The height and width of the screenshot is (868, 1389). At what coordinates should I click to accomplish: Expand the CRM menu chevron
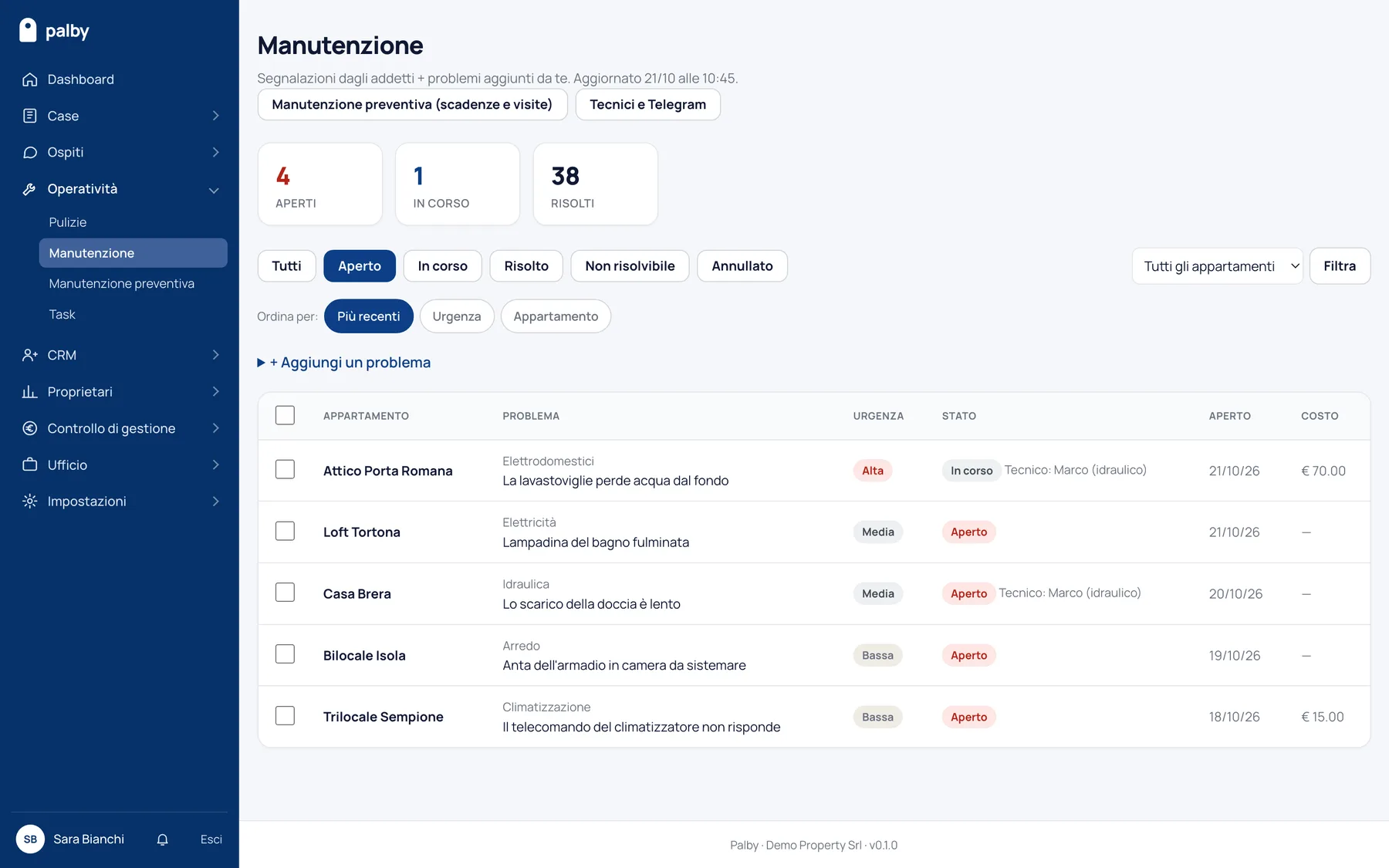[x=216, y=355]
